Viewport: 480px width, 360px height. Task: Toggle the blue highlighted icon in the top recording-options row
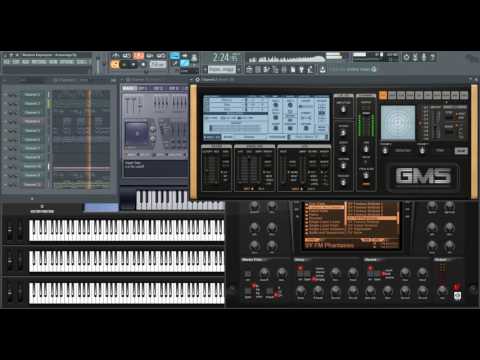174,55
